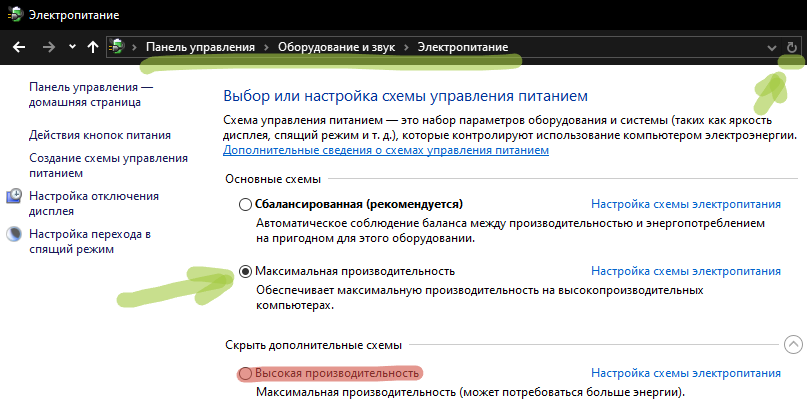Click the display-off clock monitor icon
The height and width of the screenshot is (412, 807).
(x=14, y=196)
